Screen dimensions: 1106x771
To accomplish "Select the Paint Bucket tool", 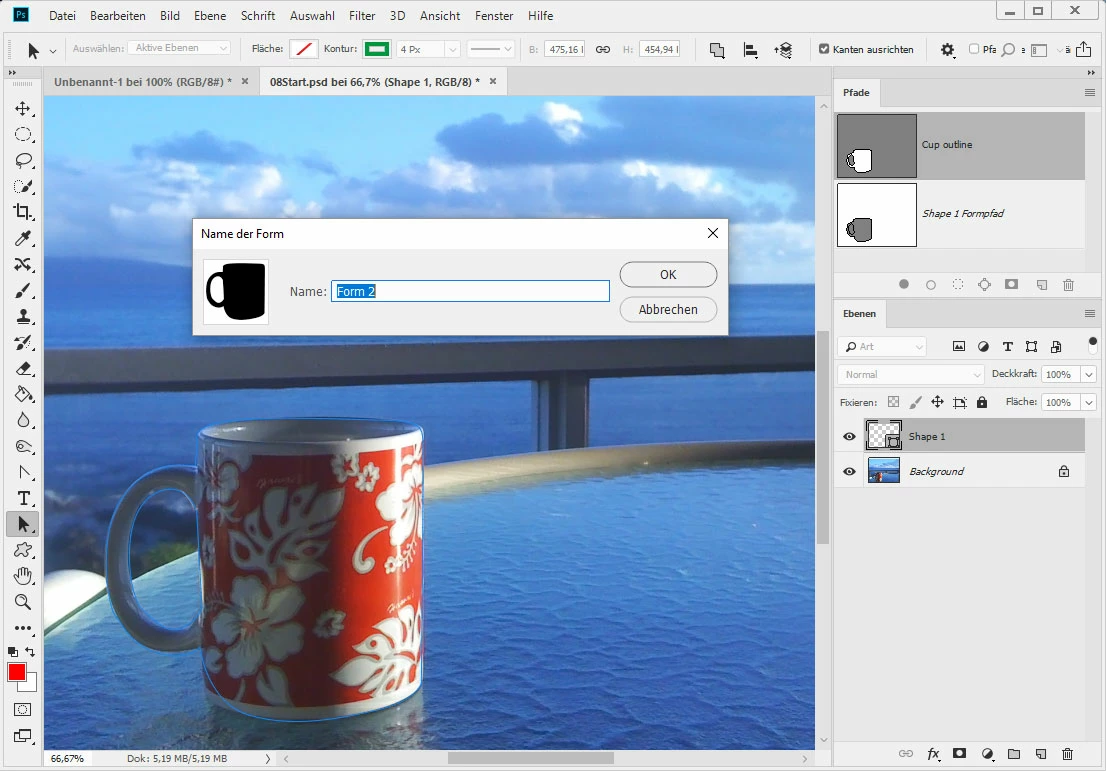I will 23,394.
